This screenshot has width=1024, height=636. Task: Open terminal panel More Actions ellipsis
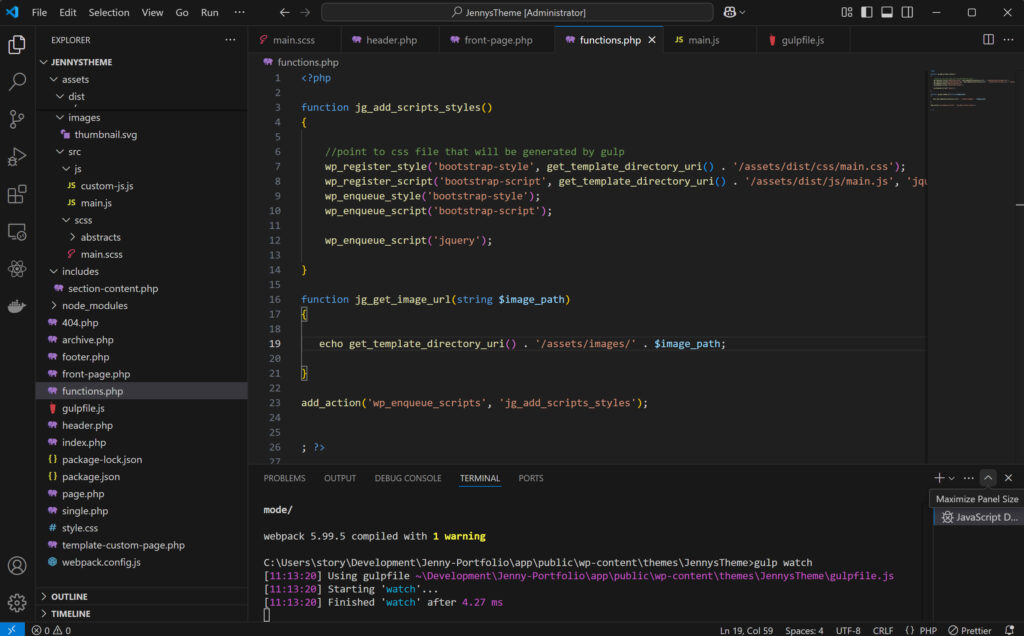[968, 478]
